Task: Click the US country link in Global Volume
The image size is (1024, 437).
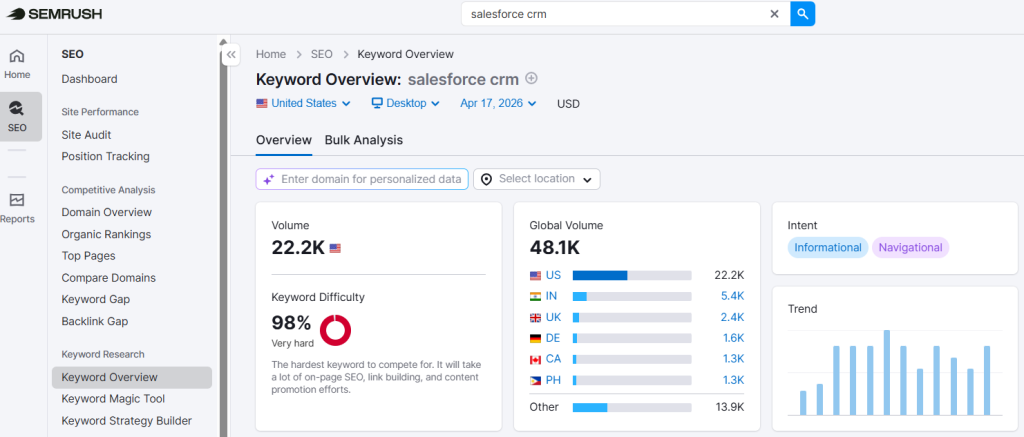Action: click(x=553, y=276)
